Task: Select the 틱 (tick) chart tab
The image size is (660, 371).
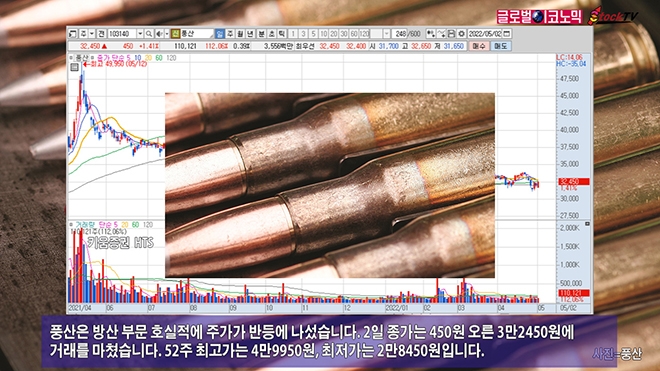Action: point(281,34)
